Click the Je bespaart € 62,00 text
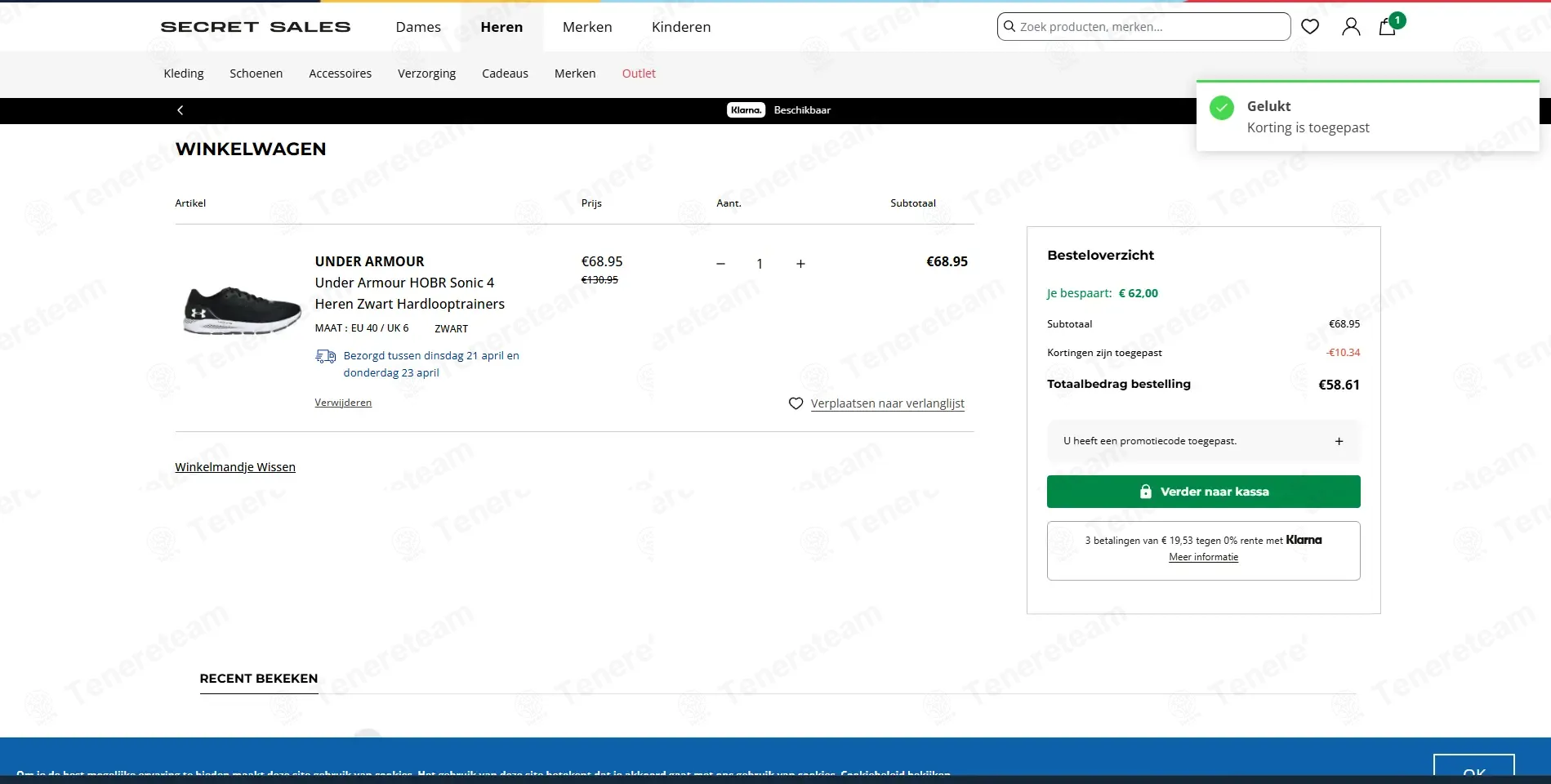This screenshot has width=1551, height=784. coord(1102,293)
